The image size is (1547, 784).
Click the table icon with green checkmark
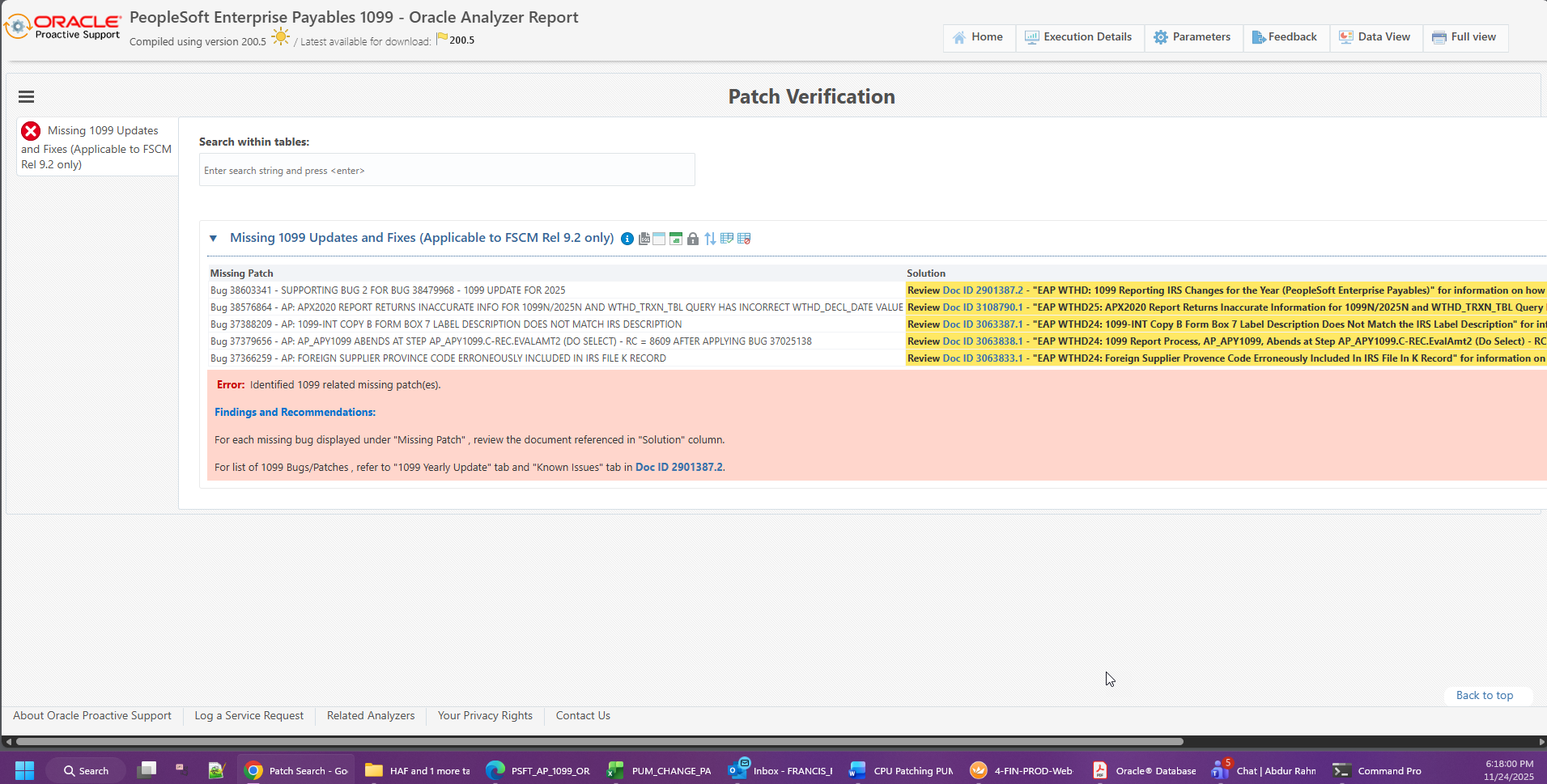[x=727, y=239]
